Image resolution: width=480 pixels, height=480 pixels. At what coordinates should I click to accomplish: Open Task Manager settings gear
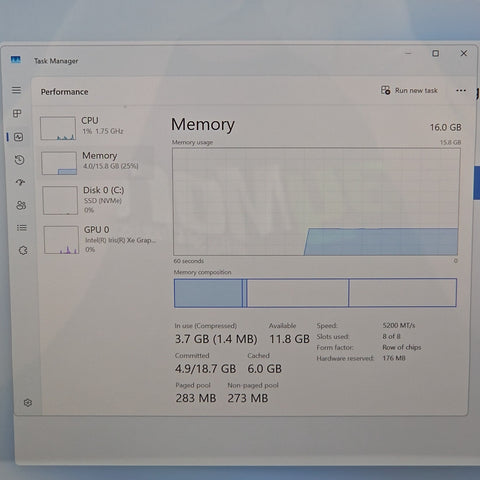(28, 403)
